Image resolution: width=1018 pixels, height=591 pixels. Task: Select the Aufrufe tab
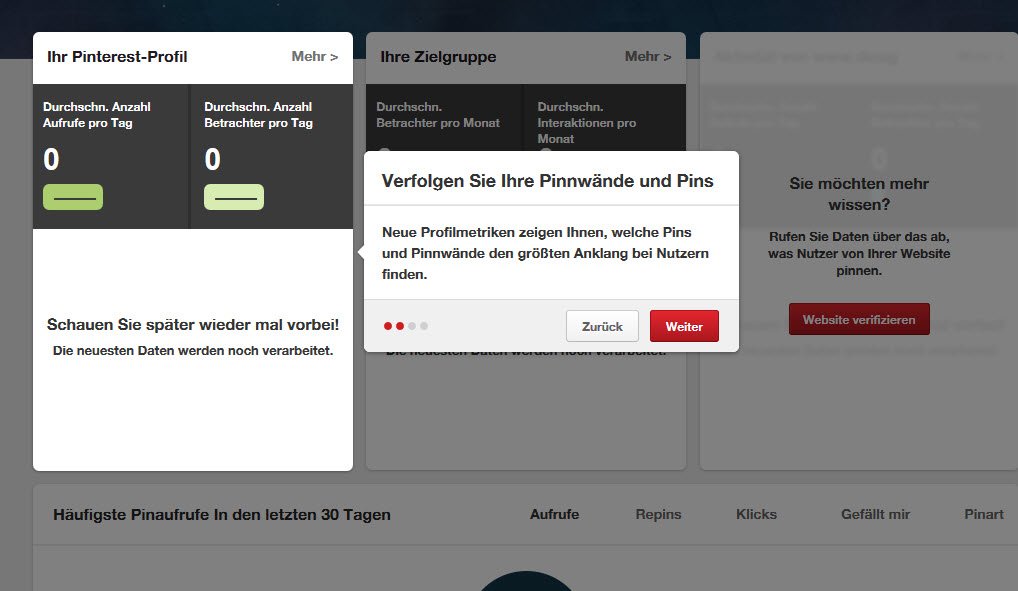554,514
